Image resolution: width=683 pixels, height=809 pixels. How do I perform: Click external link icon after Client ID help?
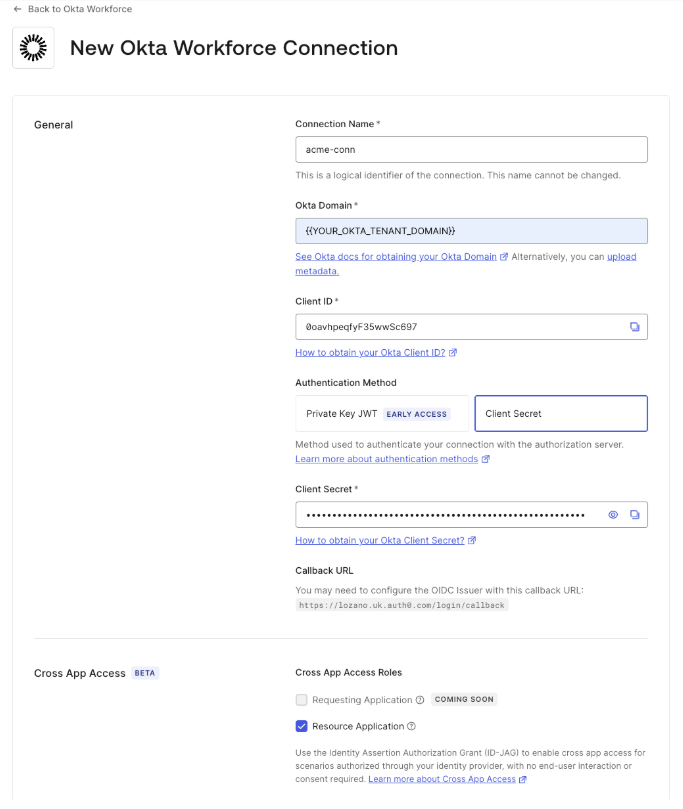coord(452,352)
